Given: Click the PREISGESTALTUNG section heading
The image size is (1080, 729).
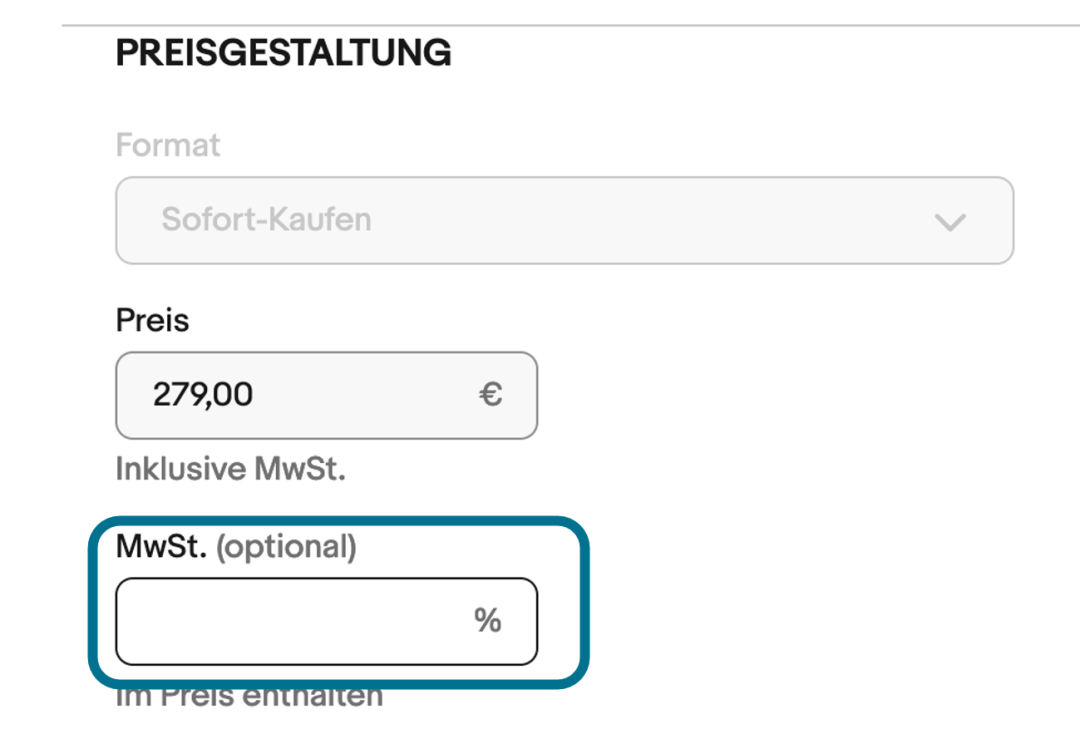Looking at the screenshot, I should [283, 53].
